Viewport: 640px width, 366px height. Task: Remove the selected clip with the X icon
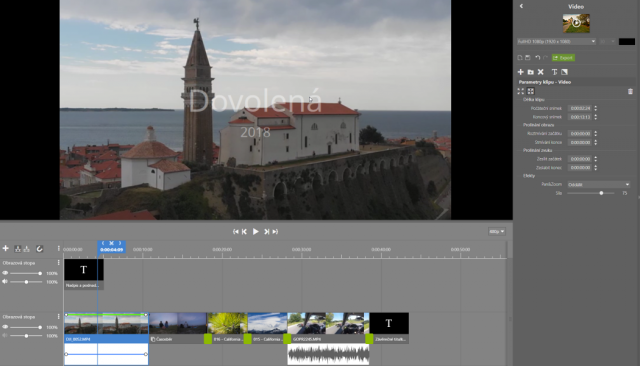pos(540,72)
